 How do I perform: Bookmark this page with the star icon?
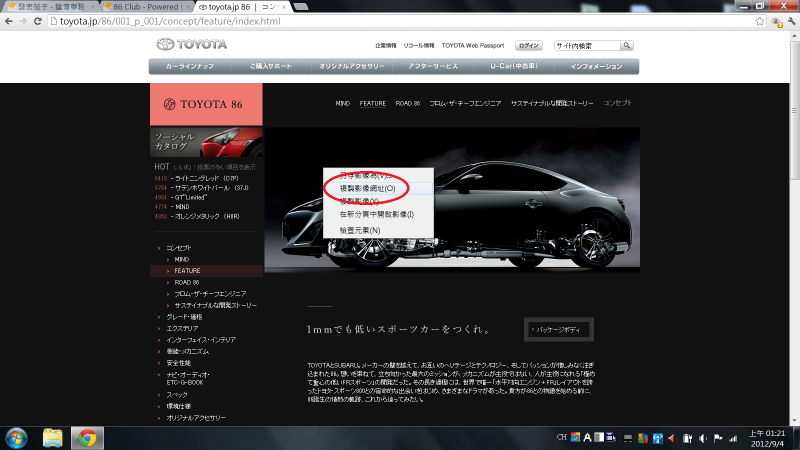coord(760,21)
